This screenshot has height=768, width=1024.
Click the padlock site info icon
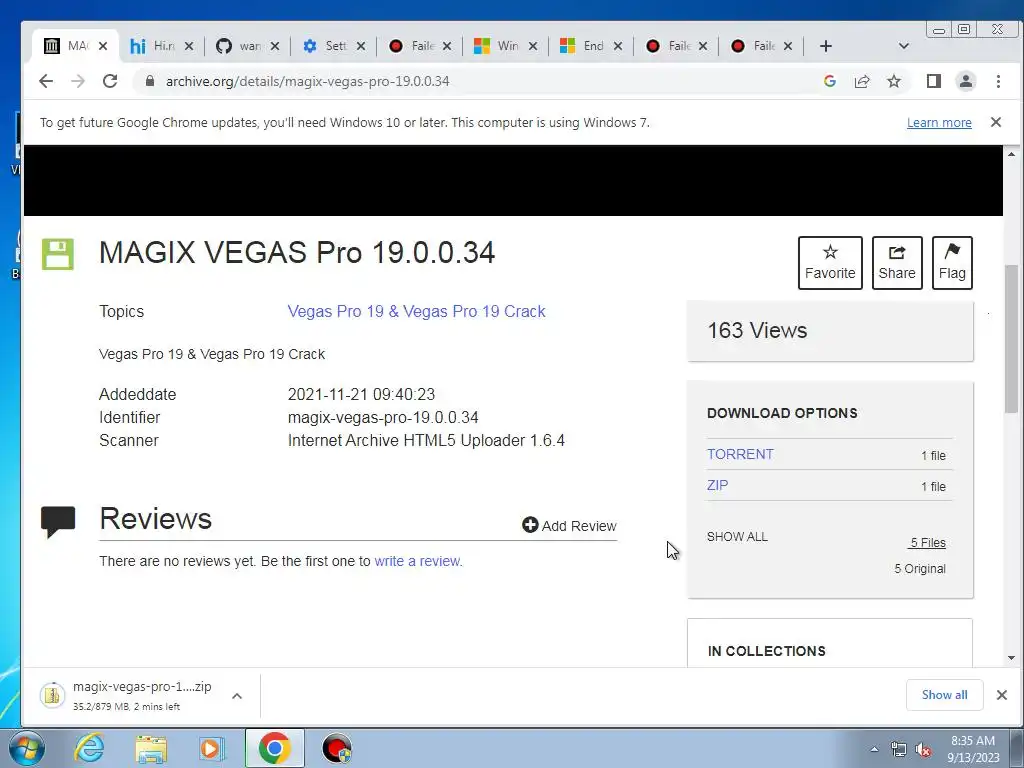click(150, 81)
